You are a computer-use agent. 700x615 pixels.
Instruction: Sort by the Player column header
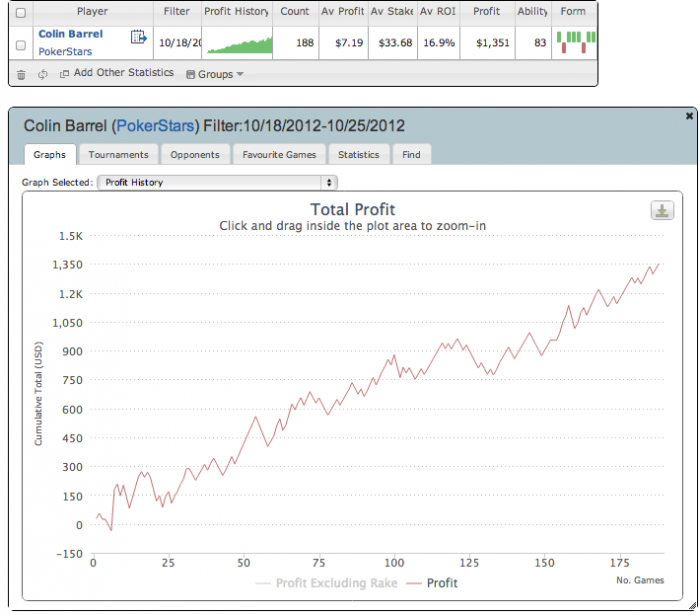(x=92, y=12)
